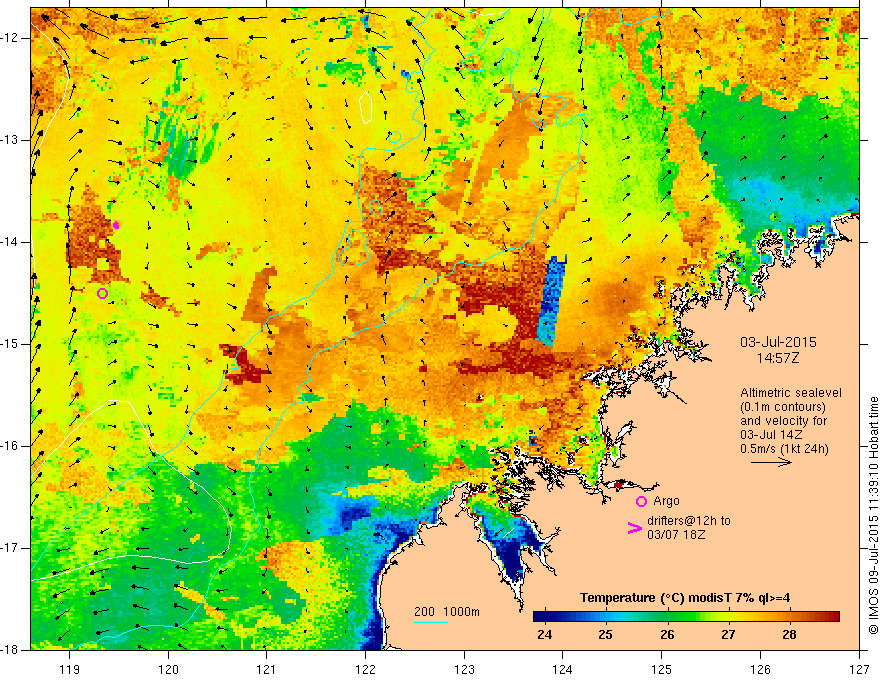
Task: Click the '03-Jul 14Z' text
Action: coord(771,435)
